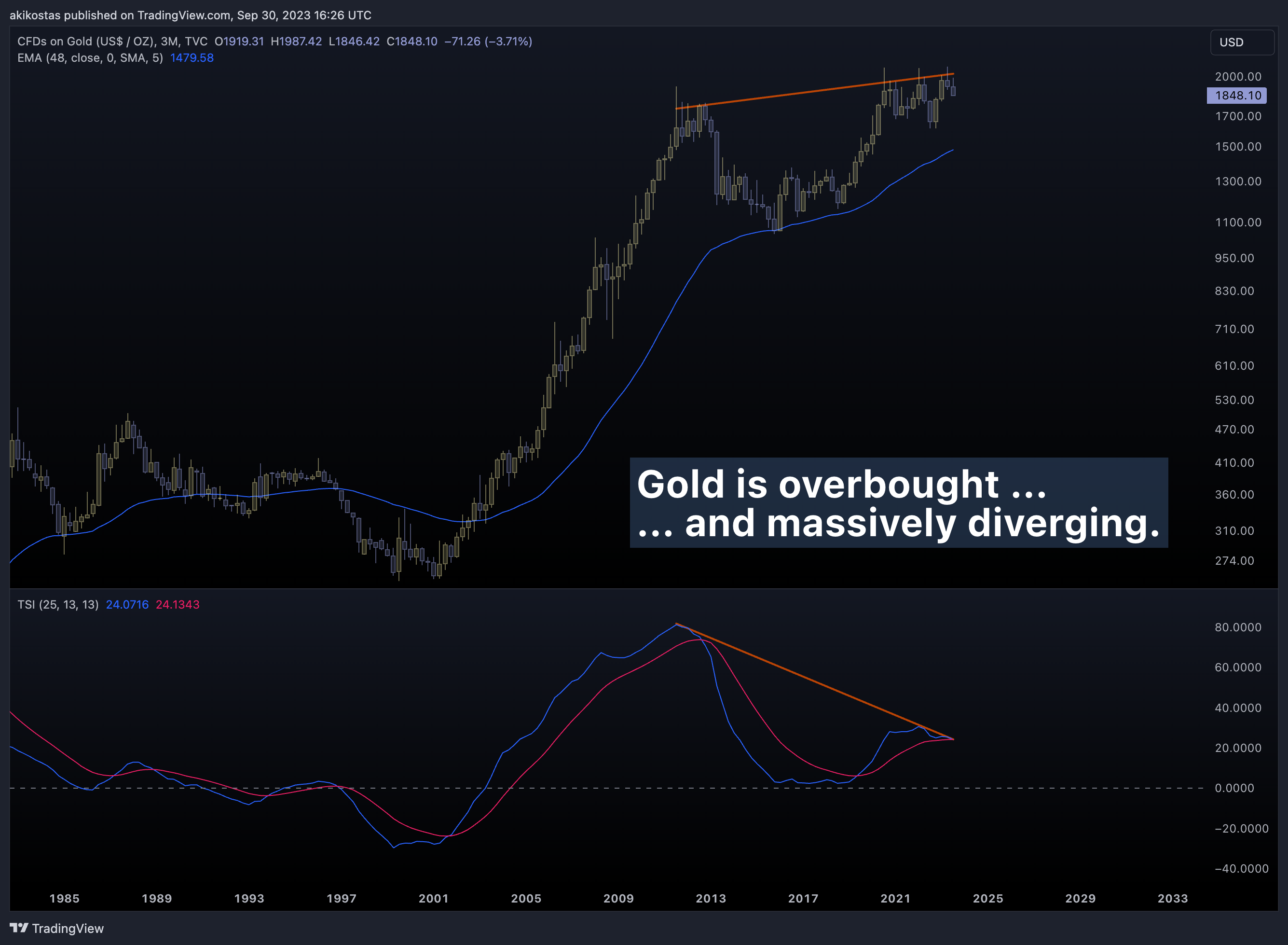The width and height of the screenshot is (1288, 945).
Task: Click the TradingView logo at bottom left
Action: [x=57, y=928]
